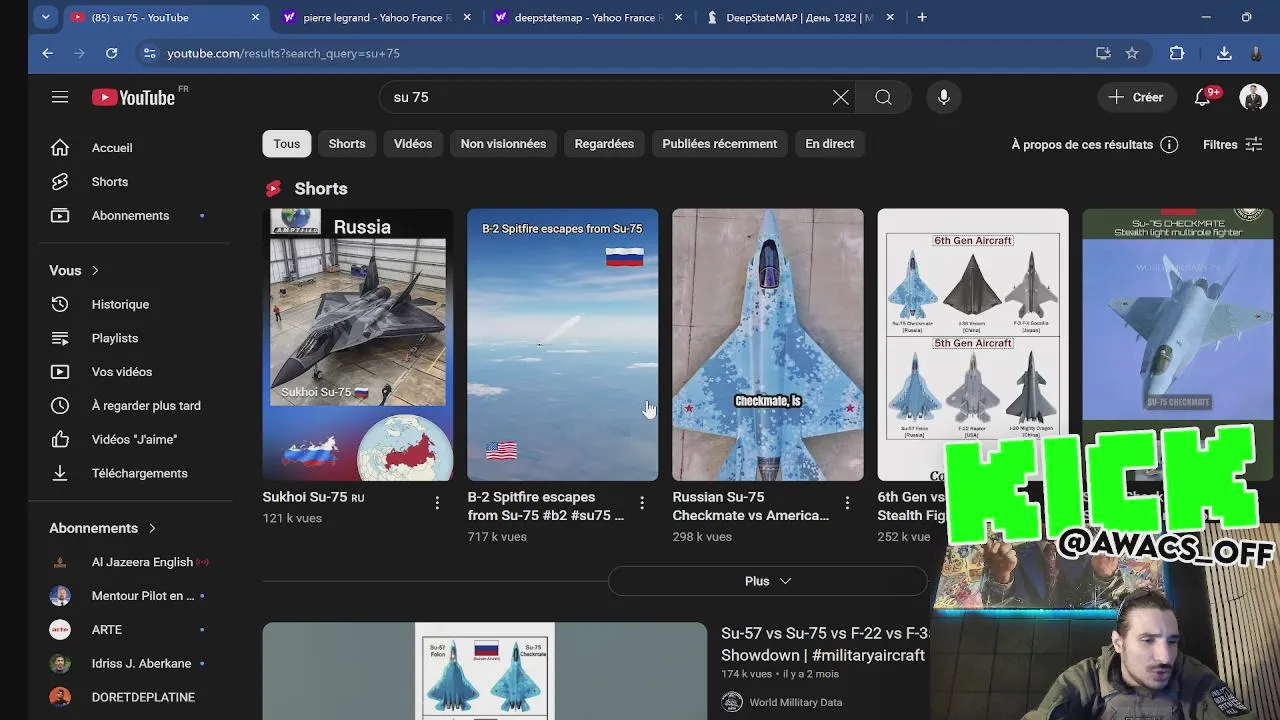Open Téléchargements in sidebar
Image resolution: width=1280 pixels, height=720 pixels.
click(x=138, y=473)
